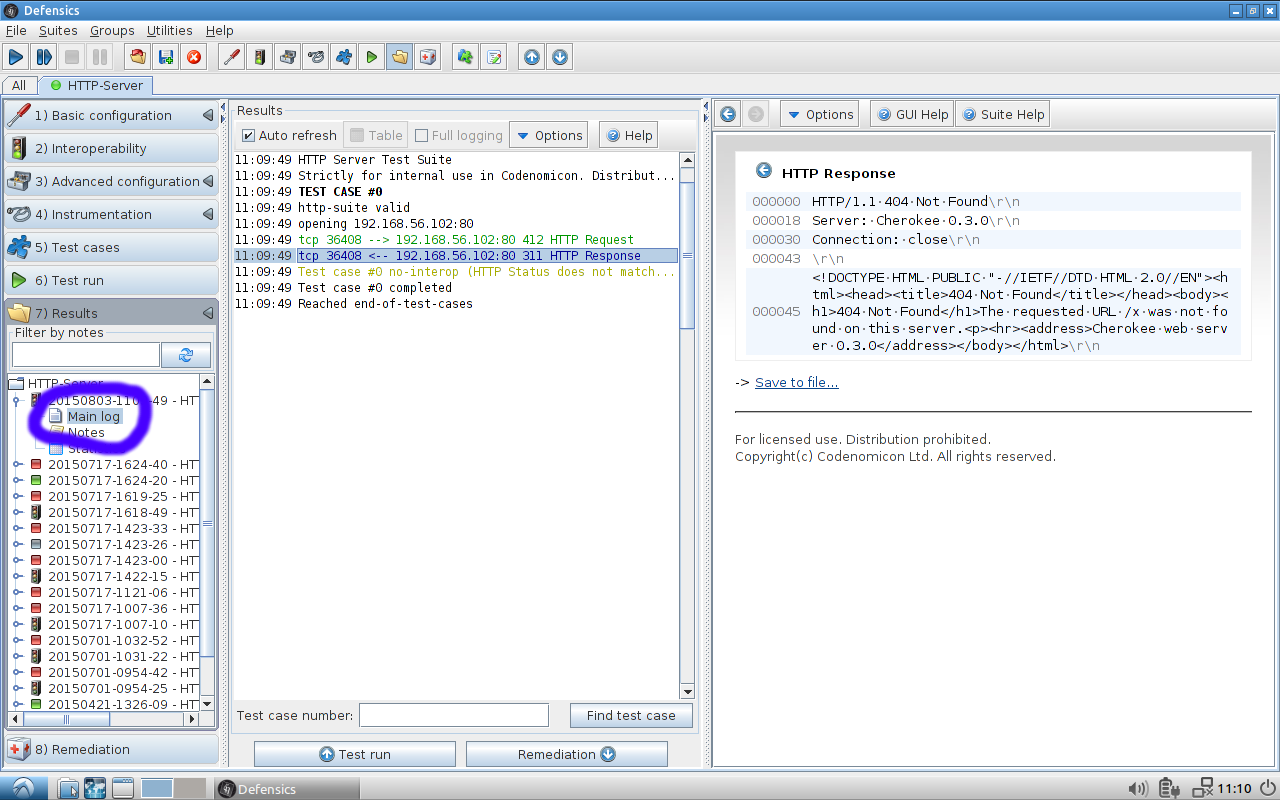
Task: Click the red X delete toolbar icon
Action: (194, 57)
